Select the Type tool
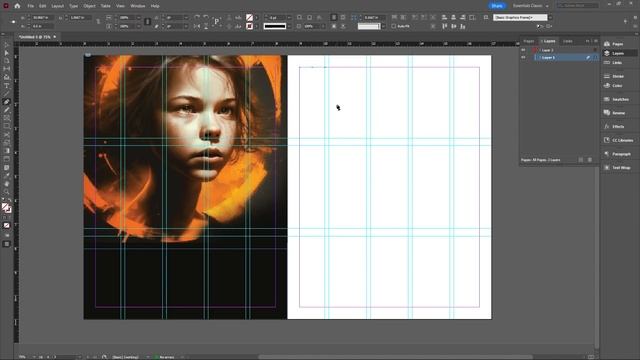Screen dimensions: 640x360 (7, 86)
